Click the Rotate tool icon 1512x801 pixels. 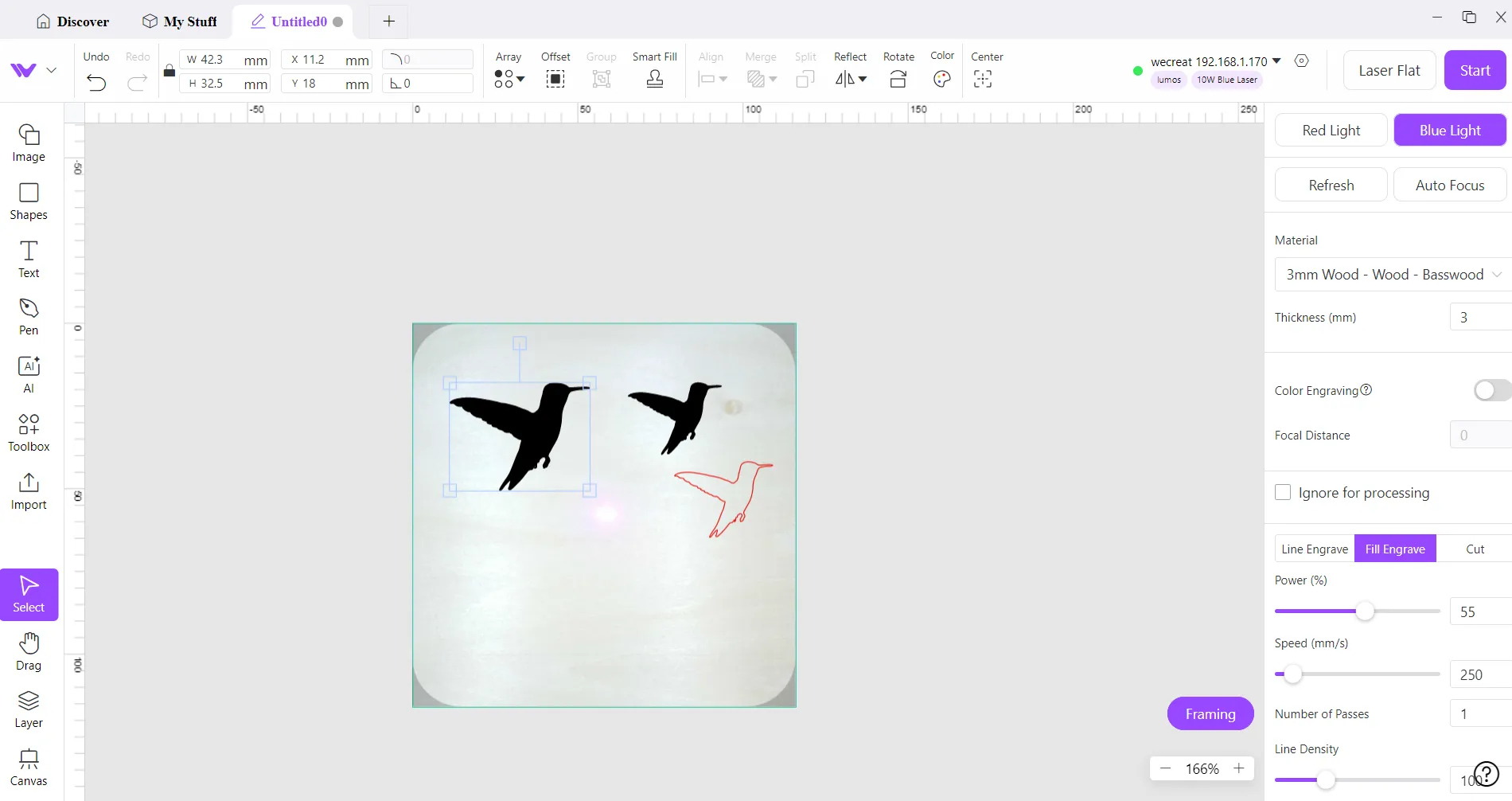[898, 79]
